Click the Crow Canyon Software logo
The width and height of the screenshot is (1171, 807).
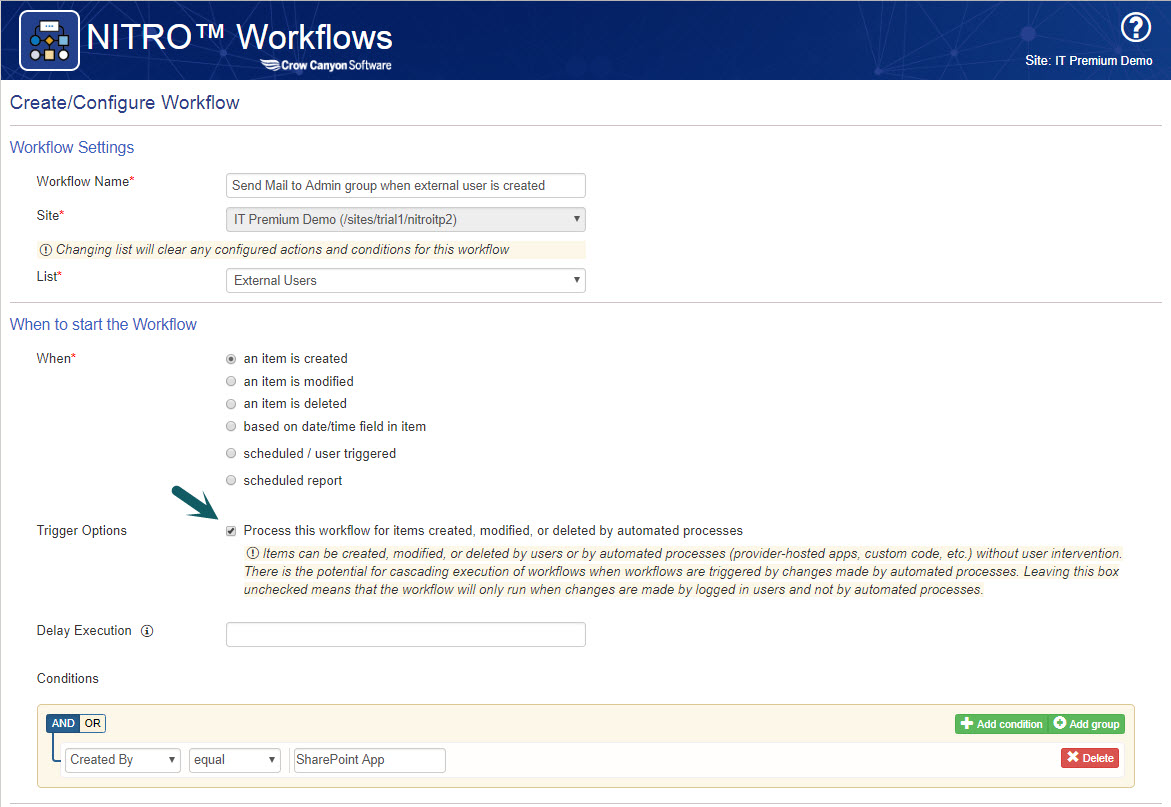point(326,65)
